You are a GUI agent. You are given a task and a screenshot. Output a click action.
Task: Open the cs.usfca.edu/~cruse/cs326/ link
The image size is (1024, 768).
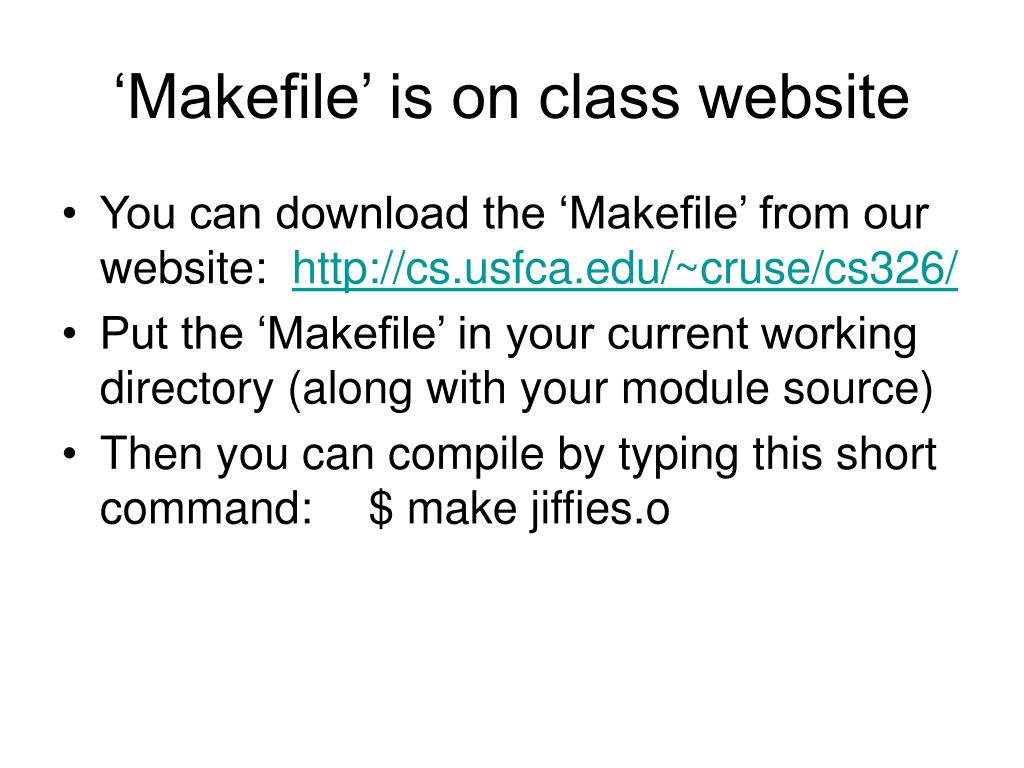pyautogui.click(x=625, y=268)
